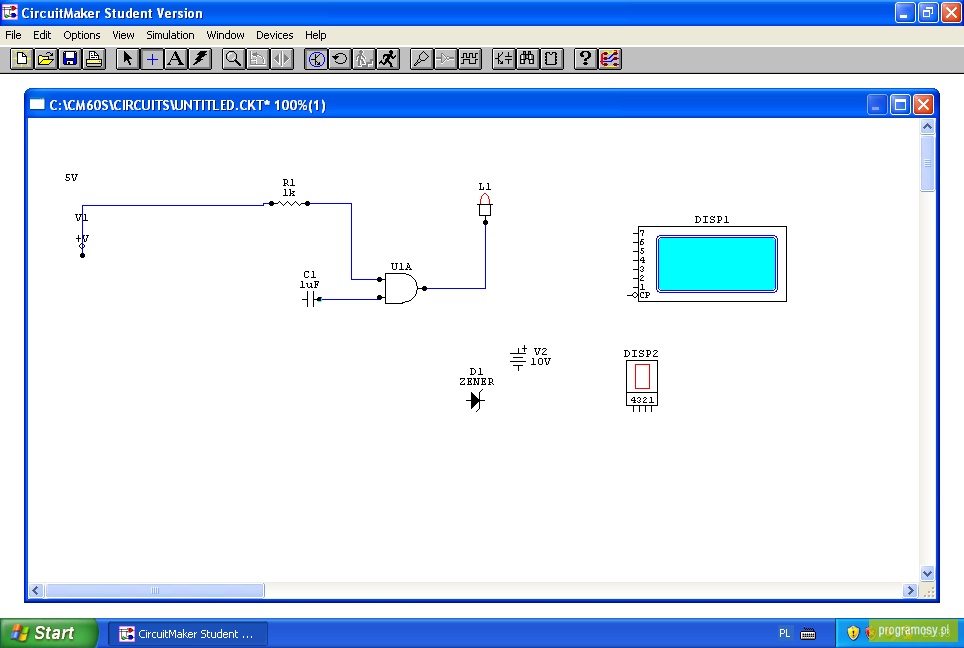Toggle the analog/digital mode transistor icon

[x=316, y=59]
